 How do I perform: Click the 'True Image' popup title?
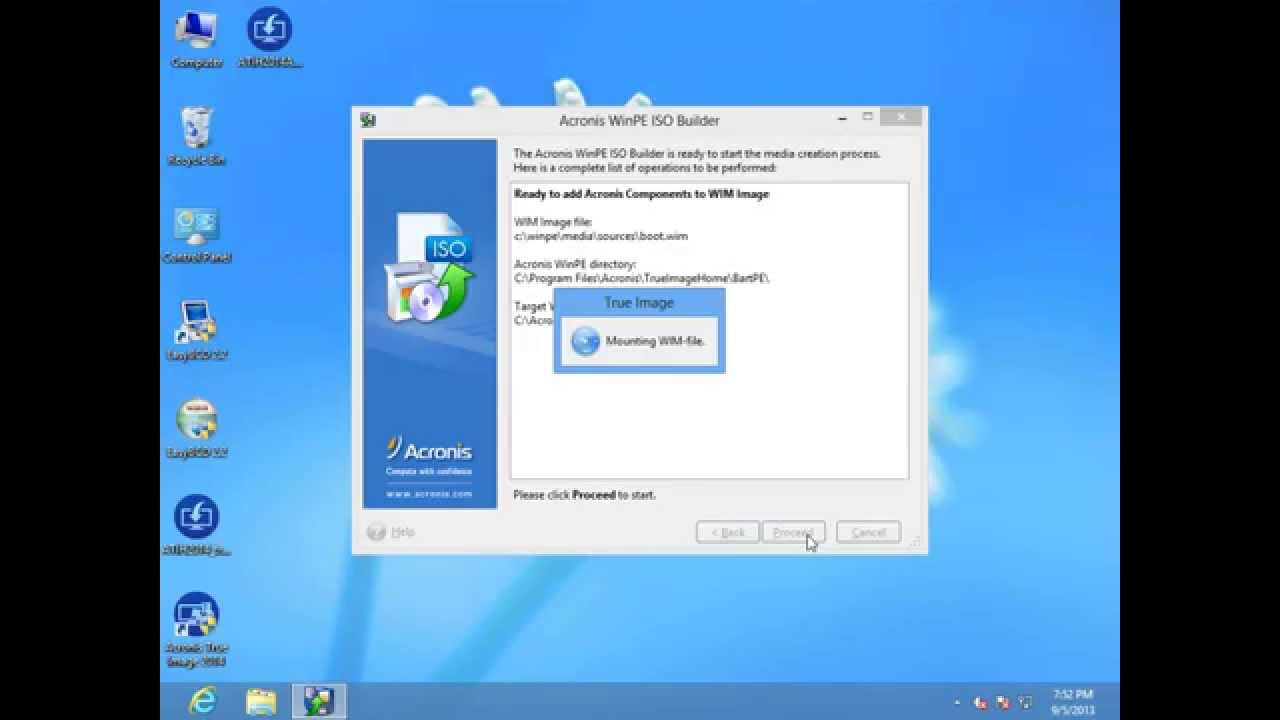point(639,302)
